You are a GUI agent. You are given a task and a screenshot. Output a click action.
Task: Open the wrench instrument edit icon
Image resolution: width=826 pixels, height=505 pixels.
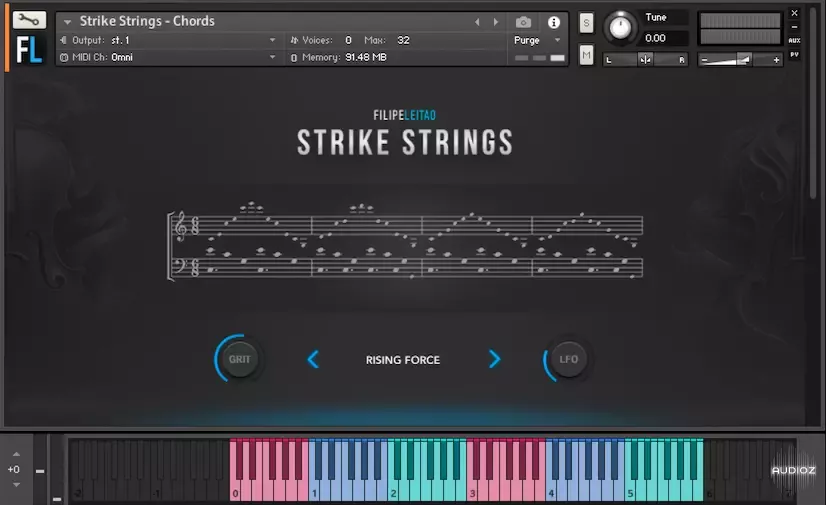(29, 20)
